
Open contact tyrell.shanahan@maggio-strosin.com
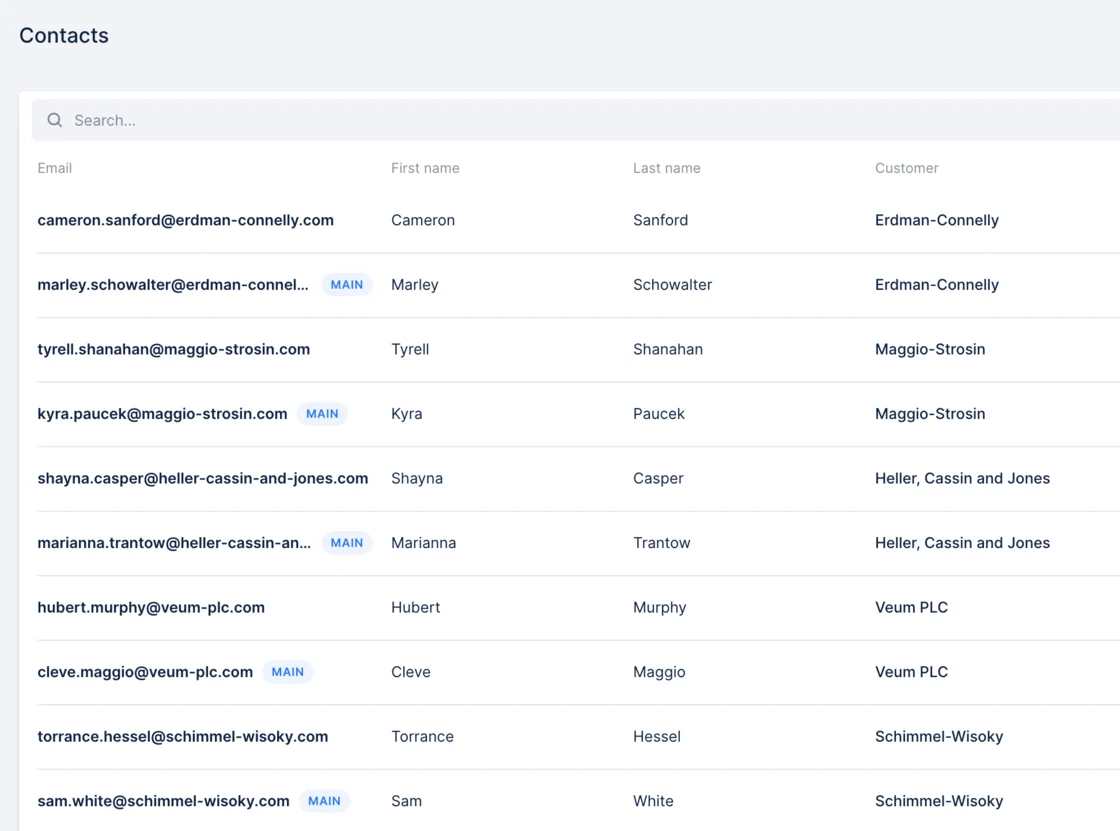coord(174,349)
